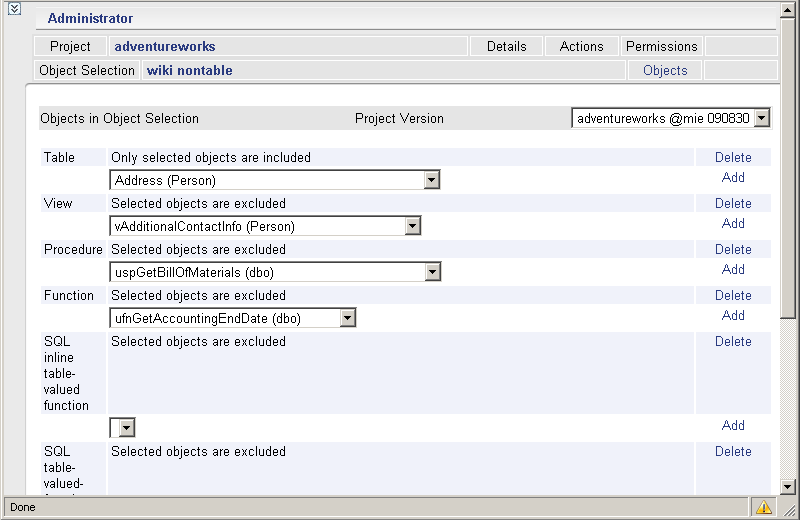Click the scrollbar up arrow

click(x=788, y=10)
